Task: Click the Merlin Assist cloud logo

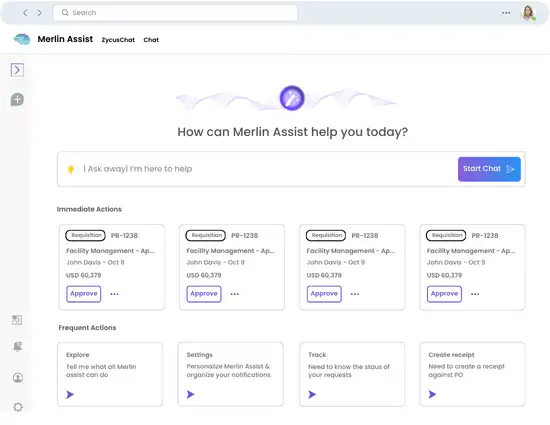Action: [x=22, y=39]
